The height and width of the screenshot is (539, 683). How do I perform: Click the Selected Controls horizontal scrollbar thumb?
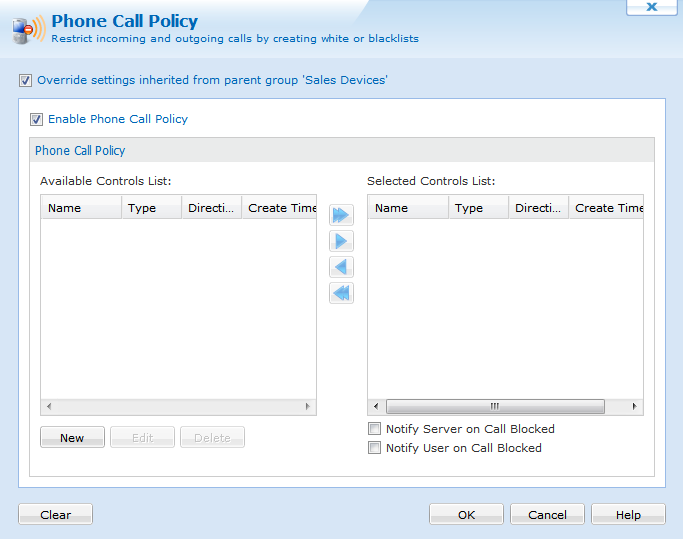(495, 407)
